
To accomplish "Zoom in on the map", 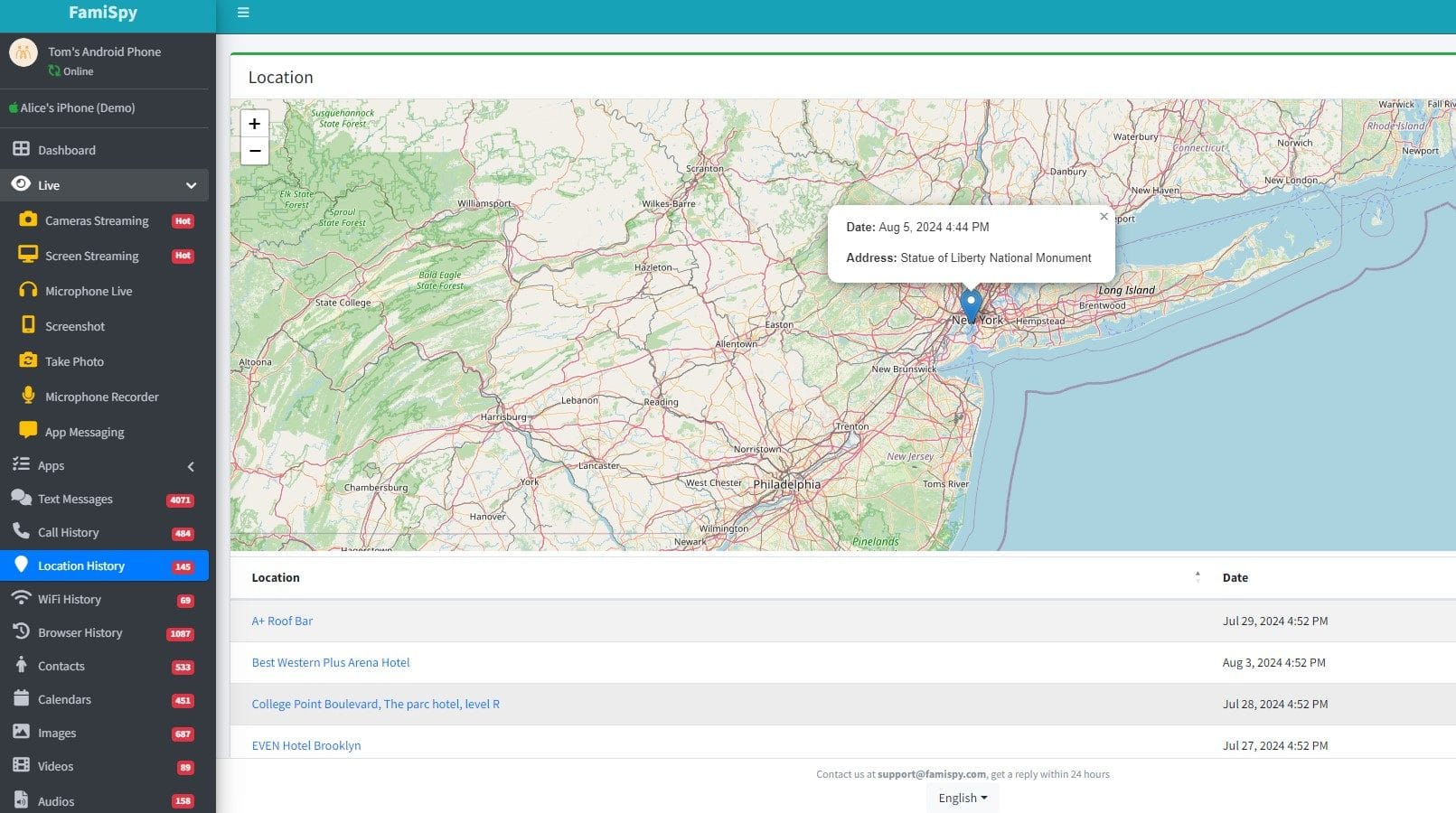I will coord(254,124).
